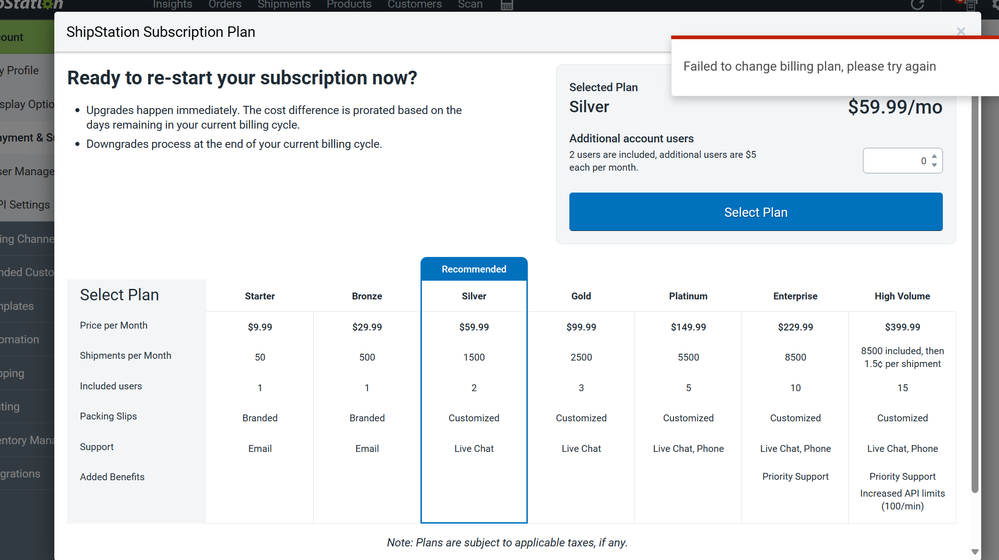
Task: Go to Shipments in top navigation
Action: click(284, 5)
